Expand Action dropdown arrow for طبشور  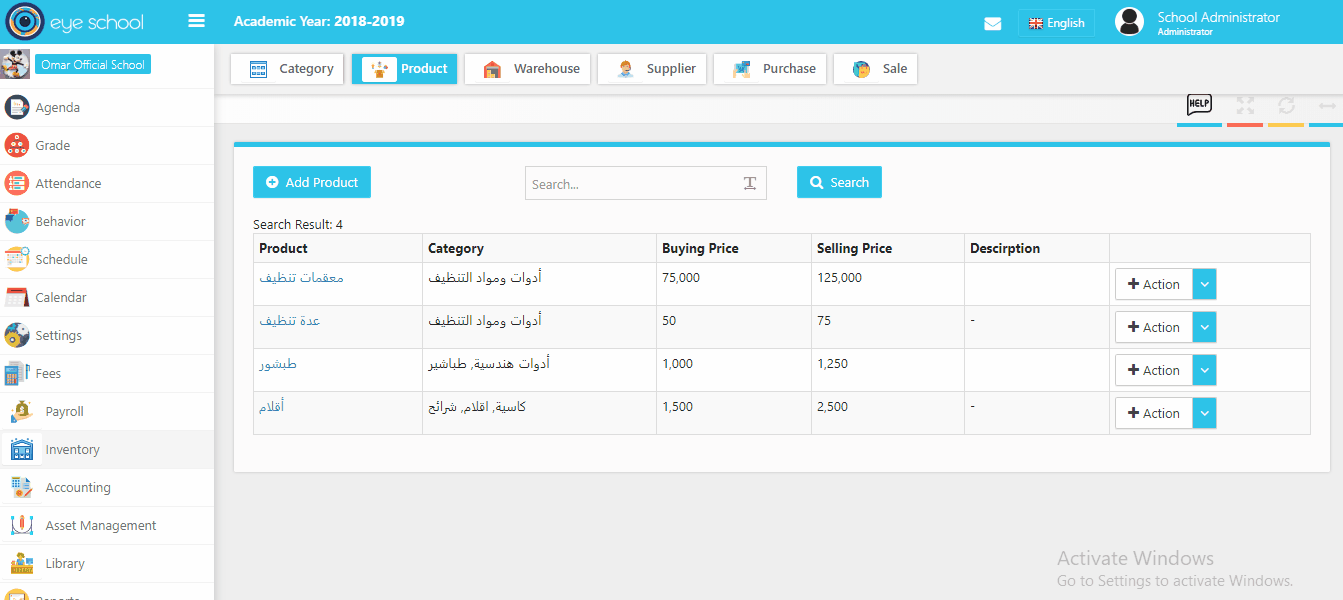(x=1205, y=370)
